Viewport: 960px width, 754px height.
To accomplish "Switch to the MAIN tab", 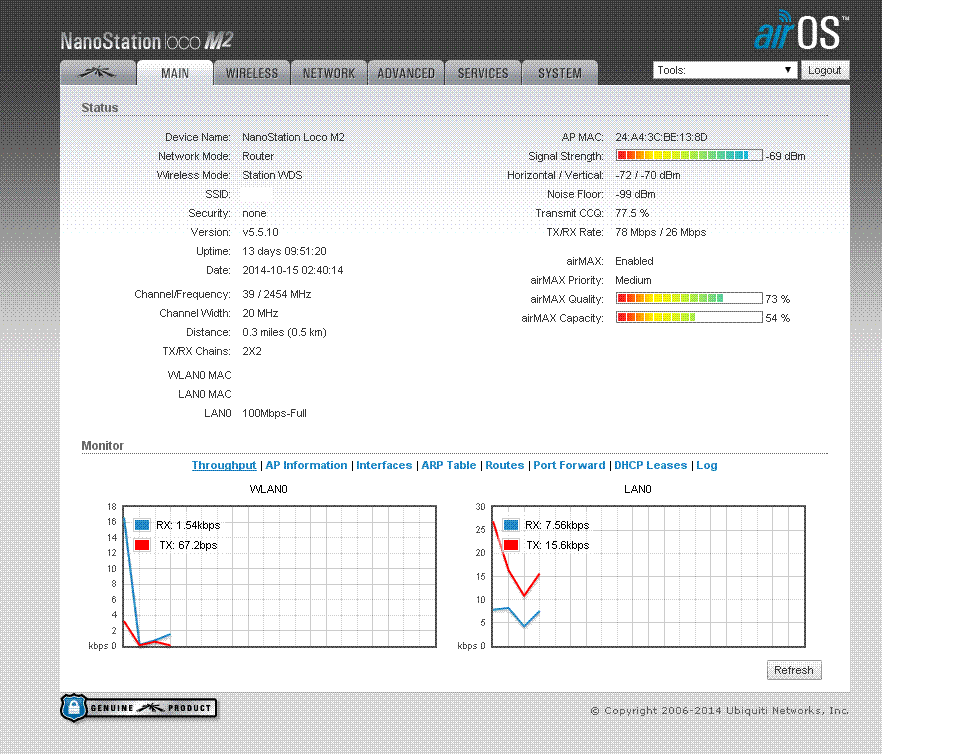I will (175, 73).
